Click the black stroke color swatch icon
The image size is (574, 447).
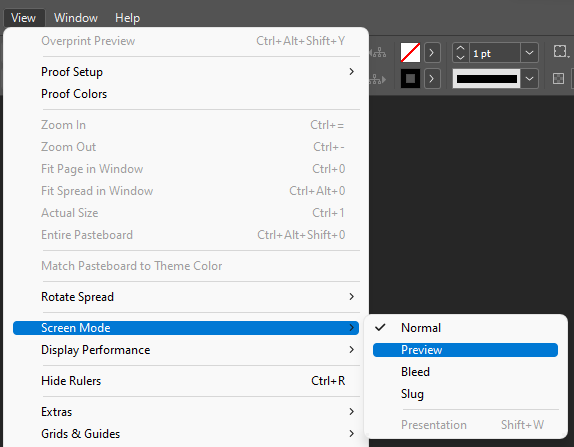coord(410,79)
